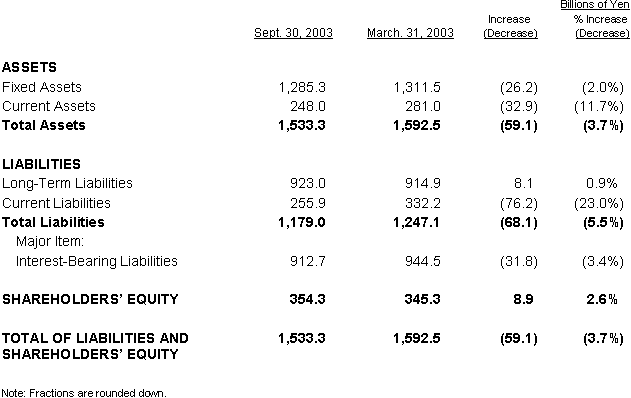The width and height of the screenshot is (631, 398).
Task: Select Total of Liabilities and Shareholders' Equity label
Action: pyautogui.click(x=95, y=346)
